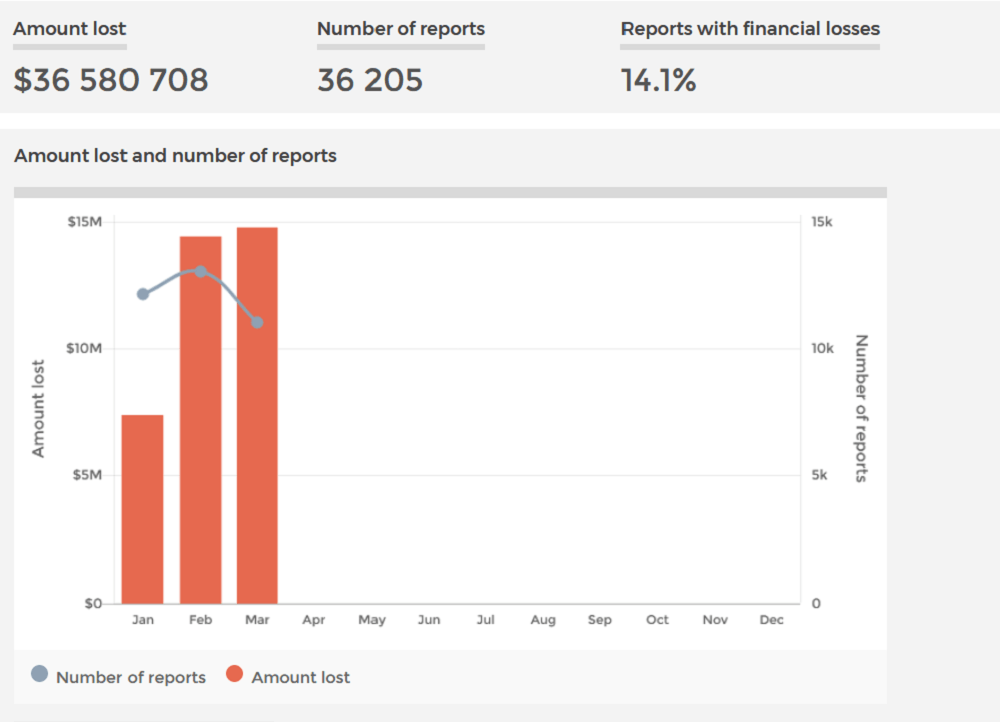Select the Dec month label

[x=772, y=620]
